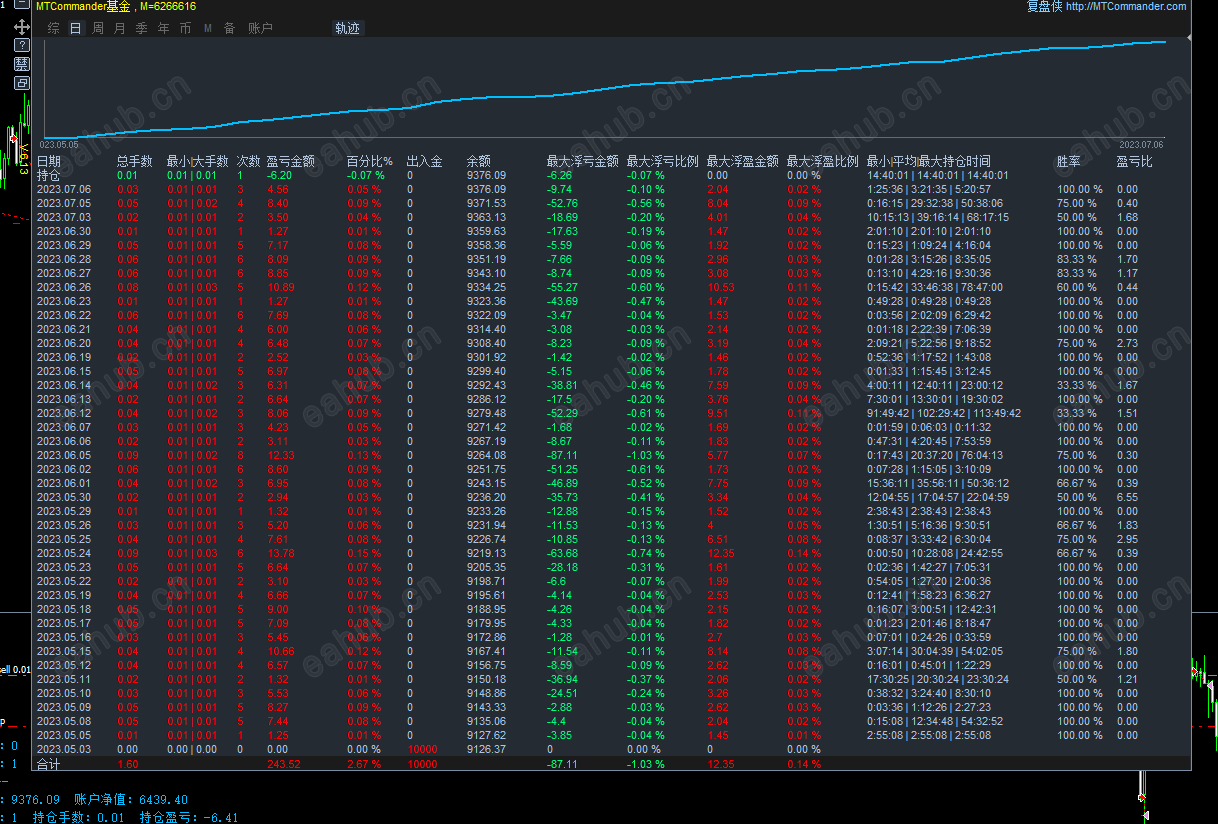Collapse the panel using the minus icon top-left
Screen dimensions: 1218x824
21,4
